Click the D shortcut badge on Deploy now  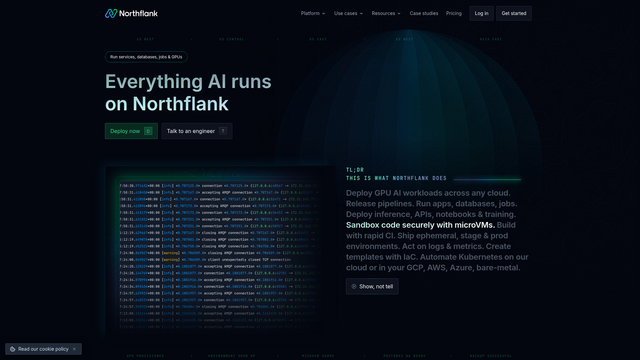point(148,131)
